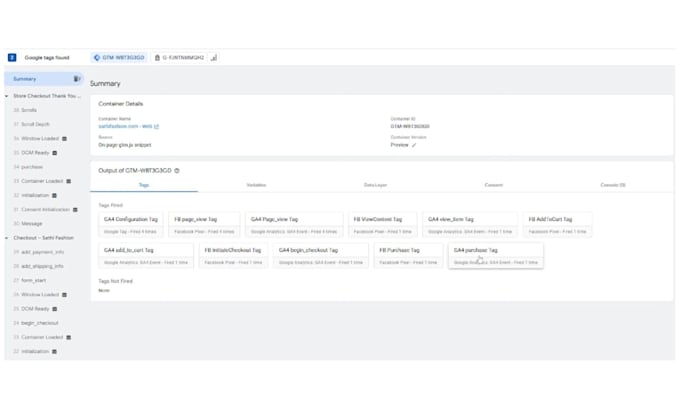
Task: Click external link icon beside container name
Action: click(x=157, y=127)
